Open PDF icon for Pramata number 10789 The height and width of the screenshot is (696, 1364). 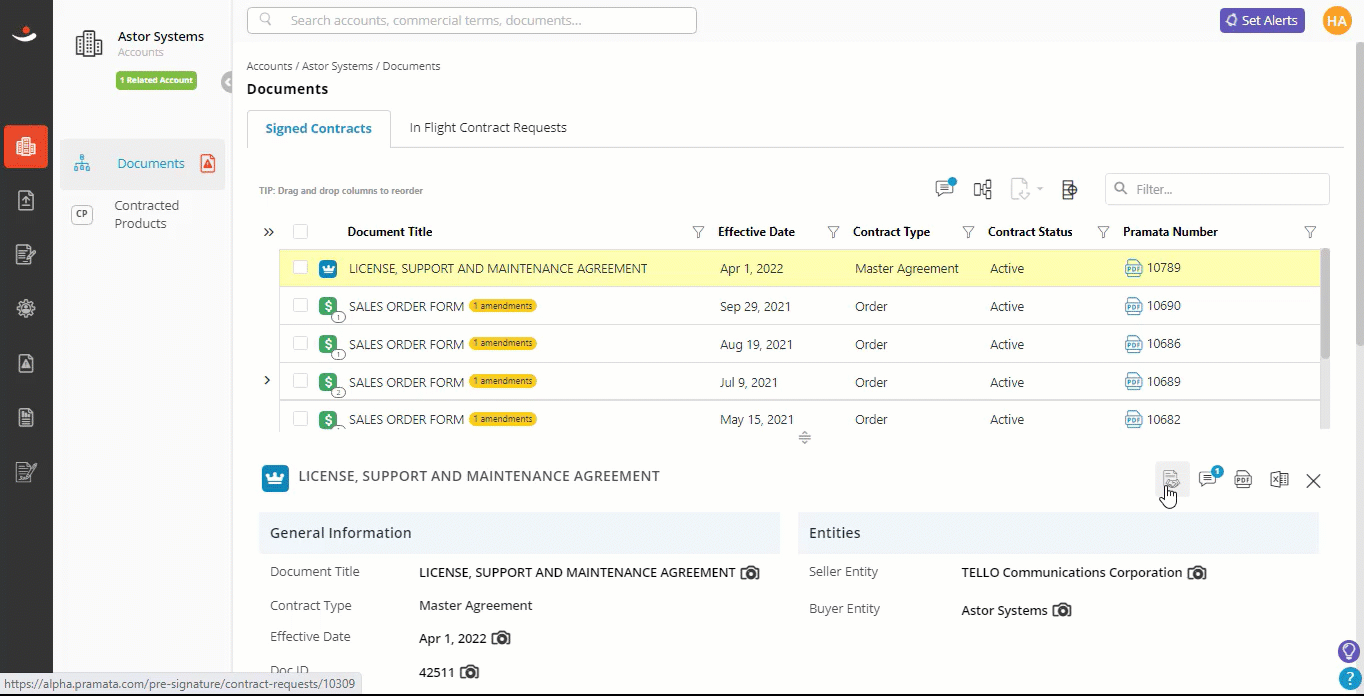point(1133,268)
